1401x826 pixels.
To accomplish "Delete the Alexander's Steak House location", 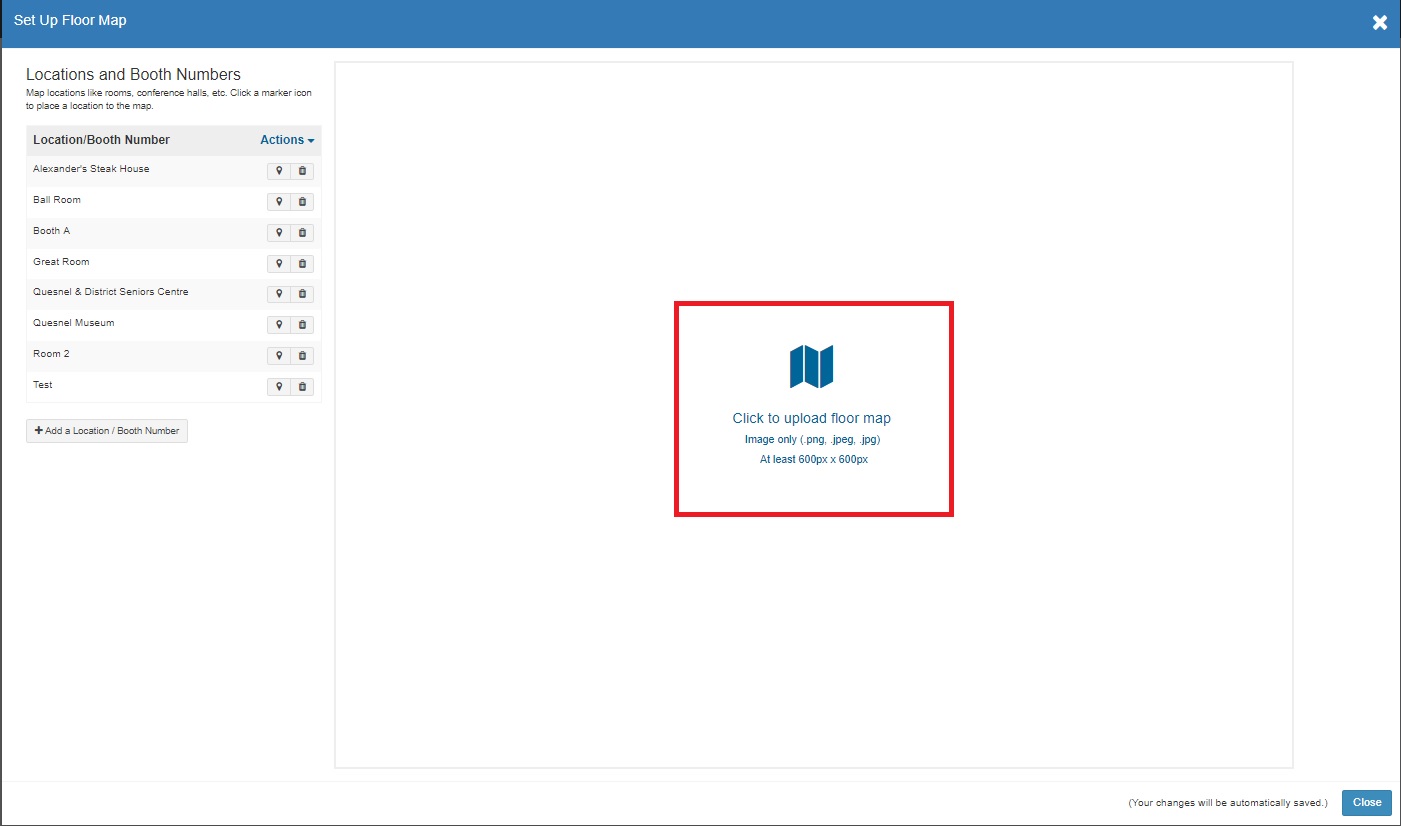I will coord(302,171).
